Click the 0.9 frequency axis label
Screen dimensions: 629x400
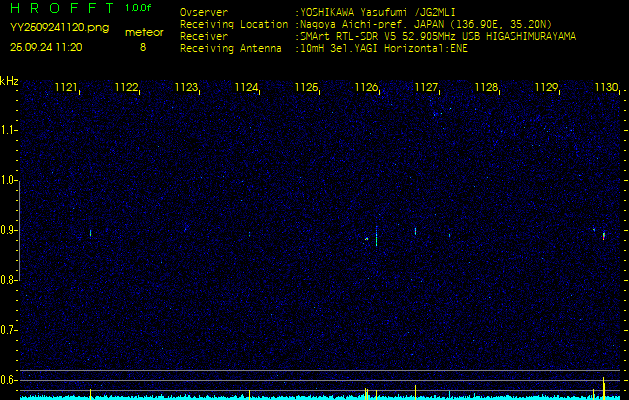point(8,230)
